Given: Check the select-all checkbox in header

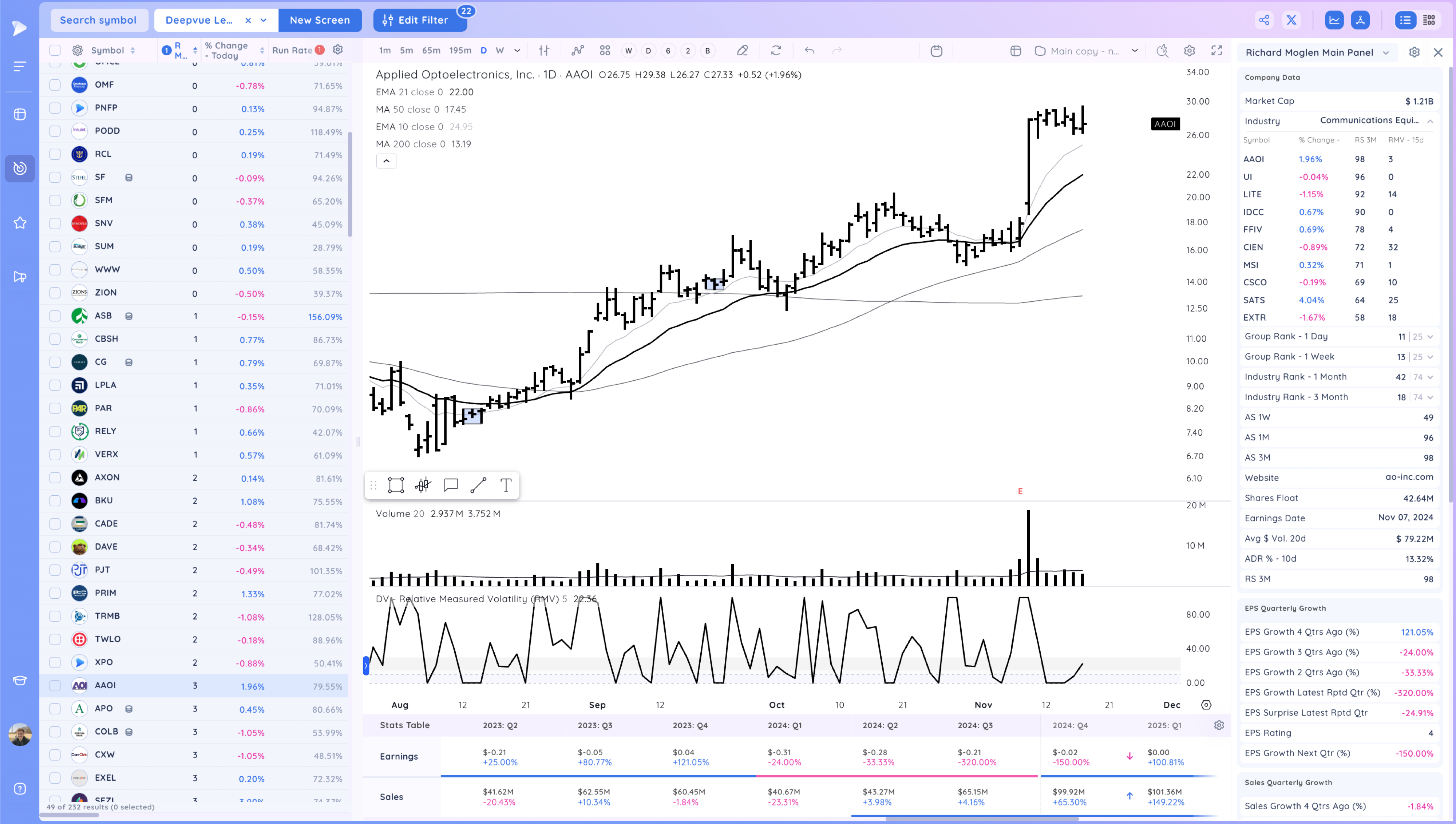Looking at the screenshot, I should (55, 50).
